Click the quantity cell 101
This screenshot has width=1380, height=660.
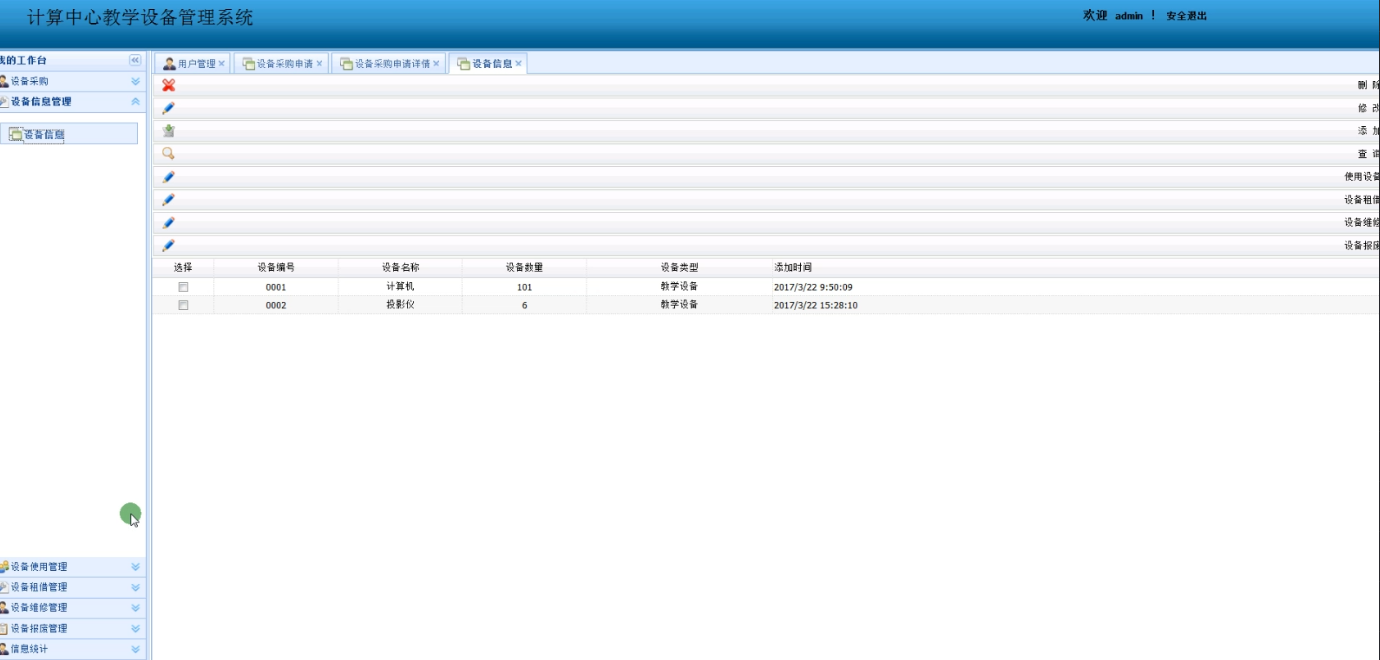(524, 287)
